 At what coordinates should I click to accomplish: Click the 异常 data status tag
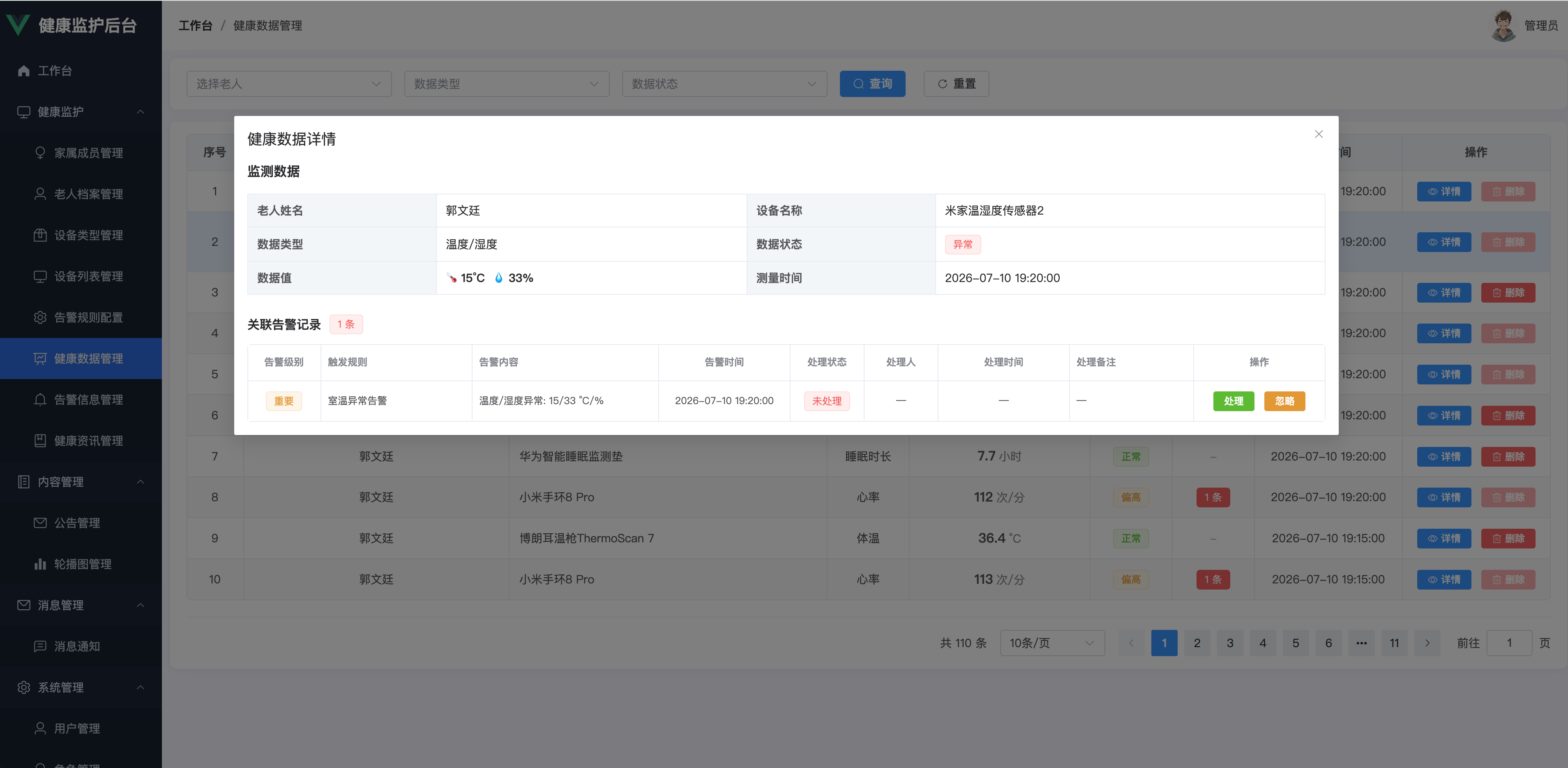click(x=962, y=244)
